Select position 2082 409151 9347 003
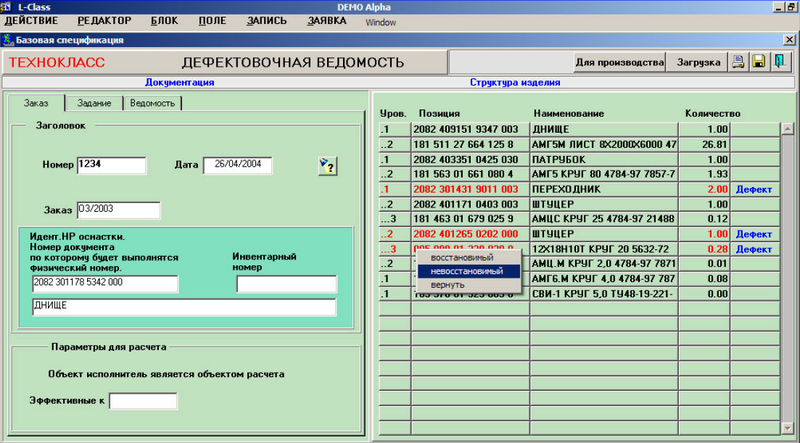This screenshot has width=800, height=443. click(x=470, y=130)
